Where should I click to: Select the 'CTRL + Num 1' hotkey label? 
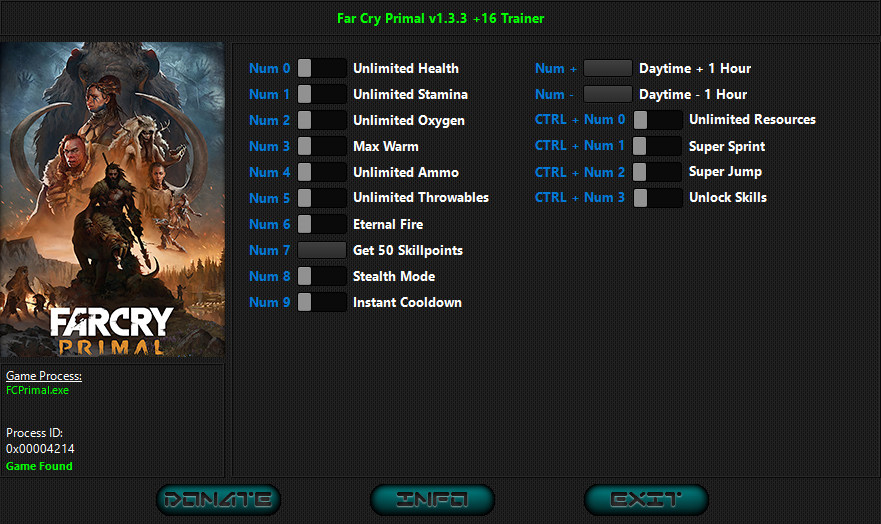coord(580,145)
